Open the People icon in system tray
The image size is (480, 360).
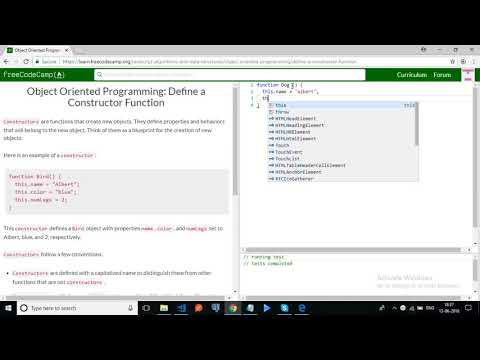coord(382,308)
